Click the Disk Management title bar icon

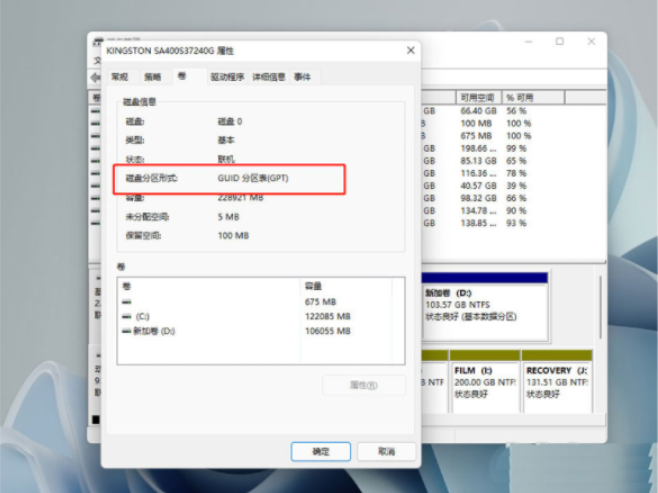click(x=97, y=42)
